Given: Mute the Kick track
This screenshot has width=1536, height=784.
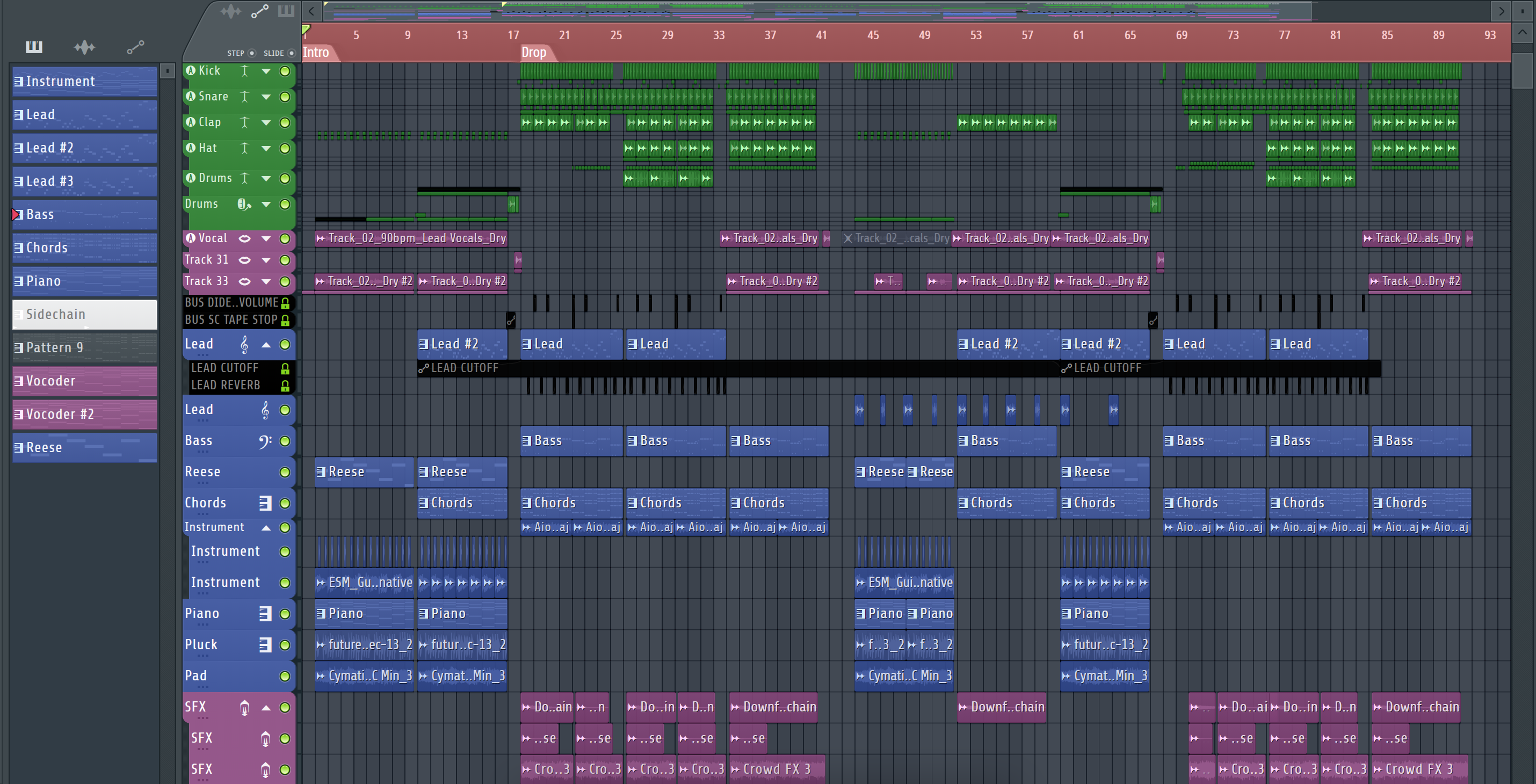Looking at the screenshot, I should coord(285,71).
